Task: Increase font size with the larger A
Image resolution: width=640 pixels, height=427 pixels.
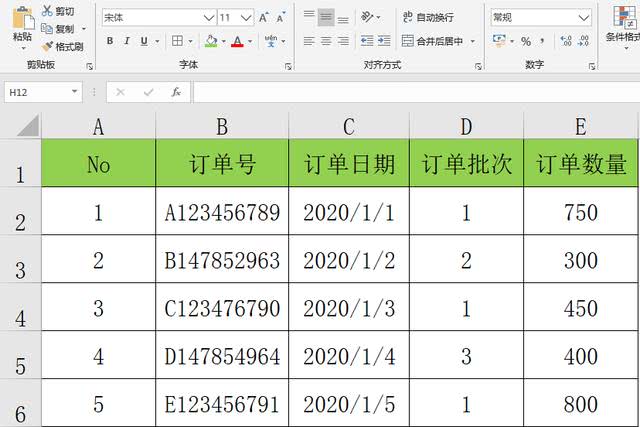Action: click(264, 17)
